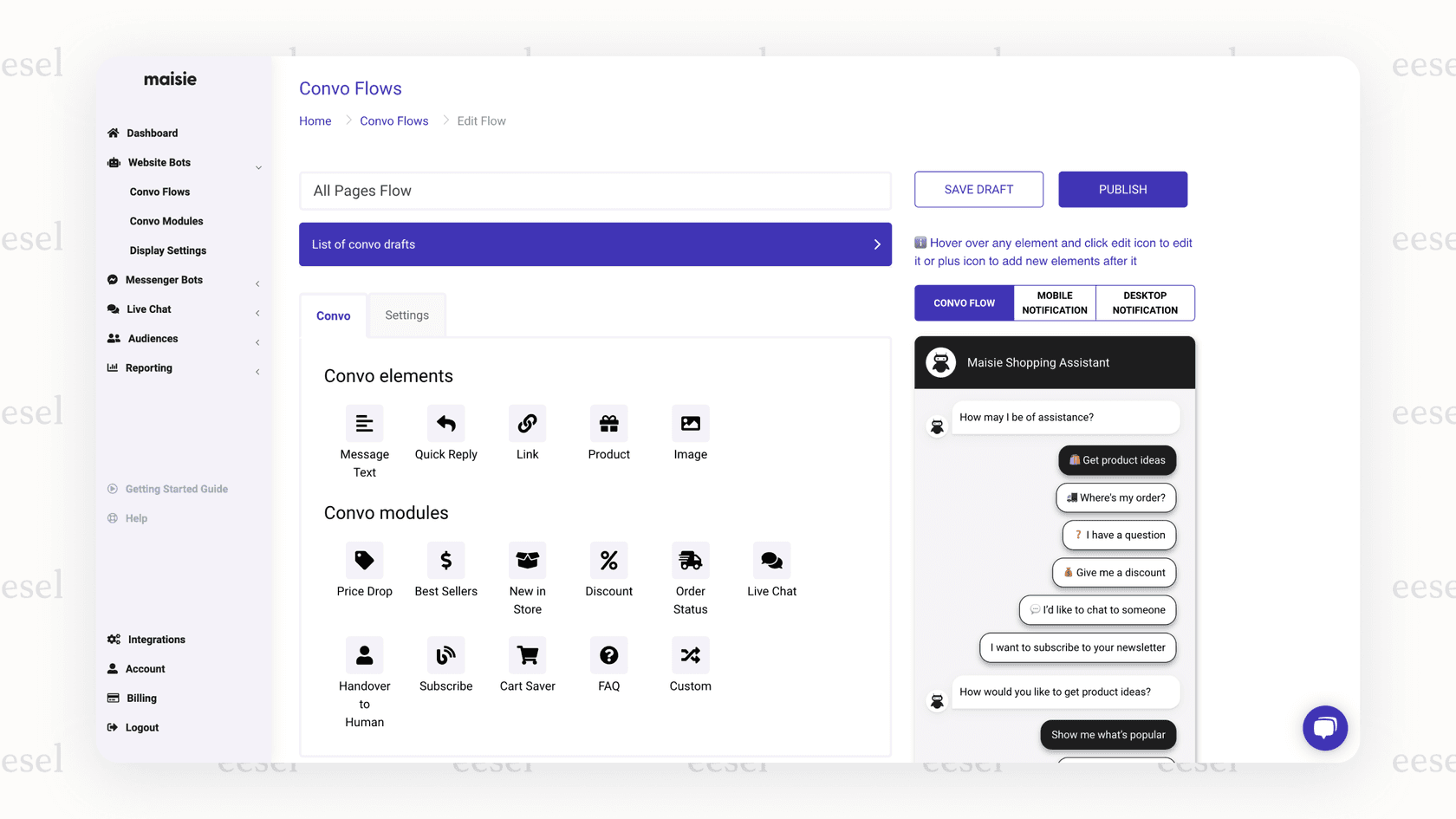Switch to the Settings tab
Screen dimensions: 1456x819
pos(406,315)
